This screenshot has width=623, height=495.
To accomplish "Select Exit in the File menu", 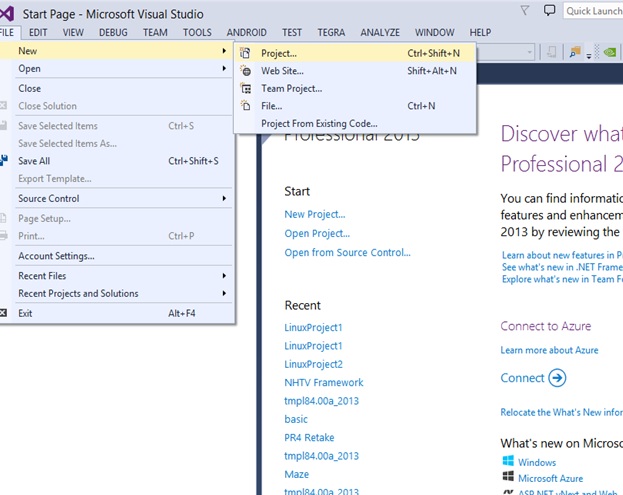I will tap(116, 313).
